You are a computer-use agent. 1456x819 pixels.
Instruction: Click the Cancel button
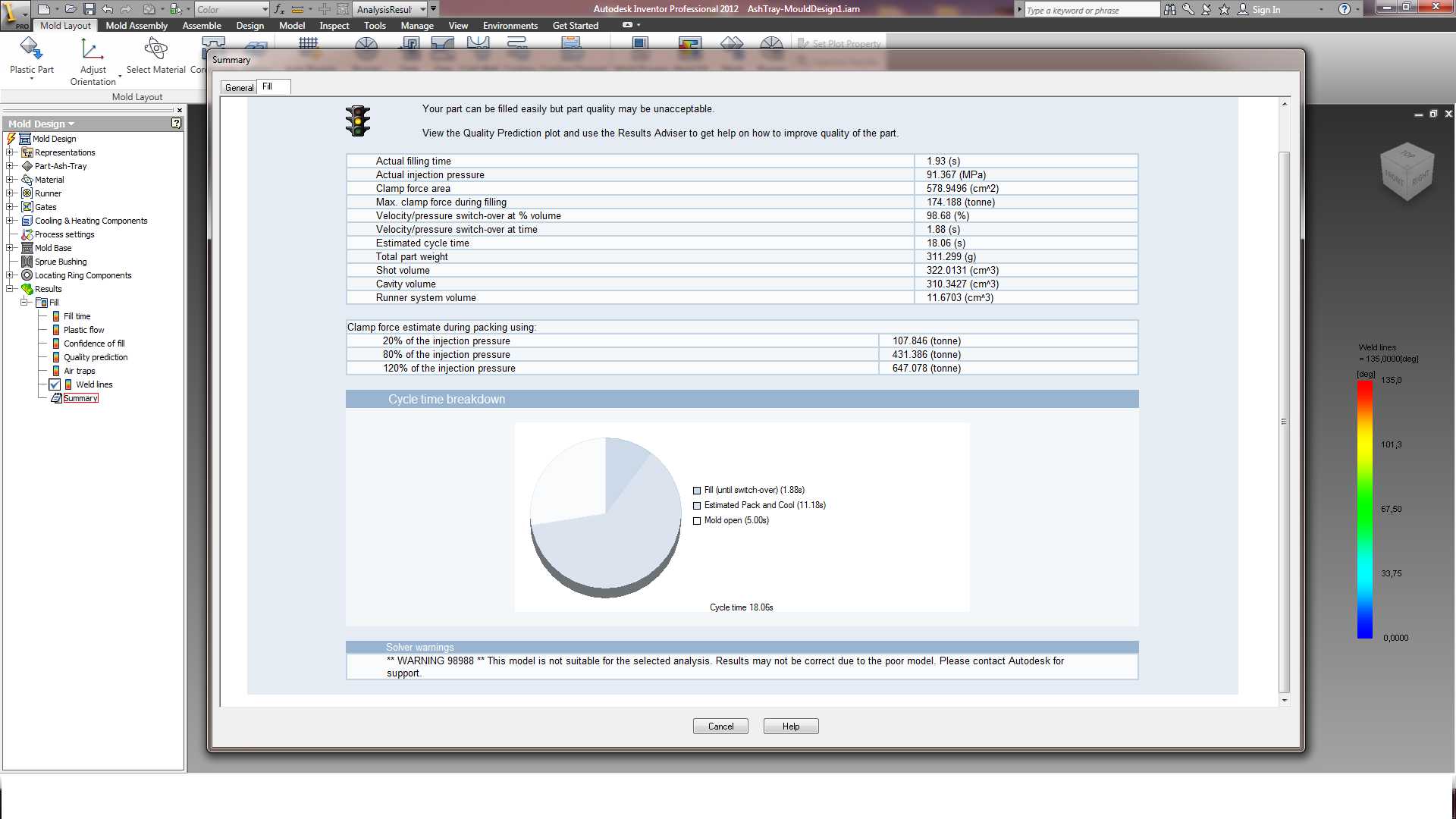coord(720,726)
